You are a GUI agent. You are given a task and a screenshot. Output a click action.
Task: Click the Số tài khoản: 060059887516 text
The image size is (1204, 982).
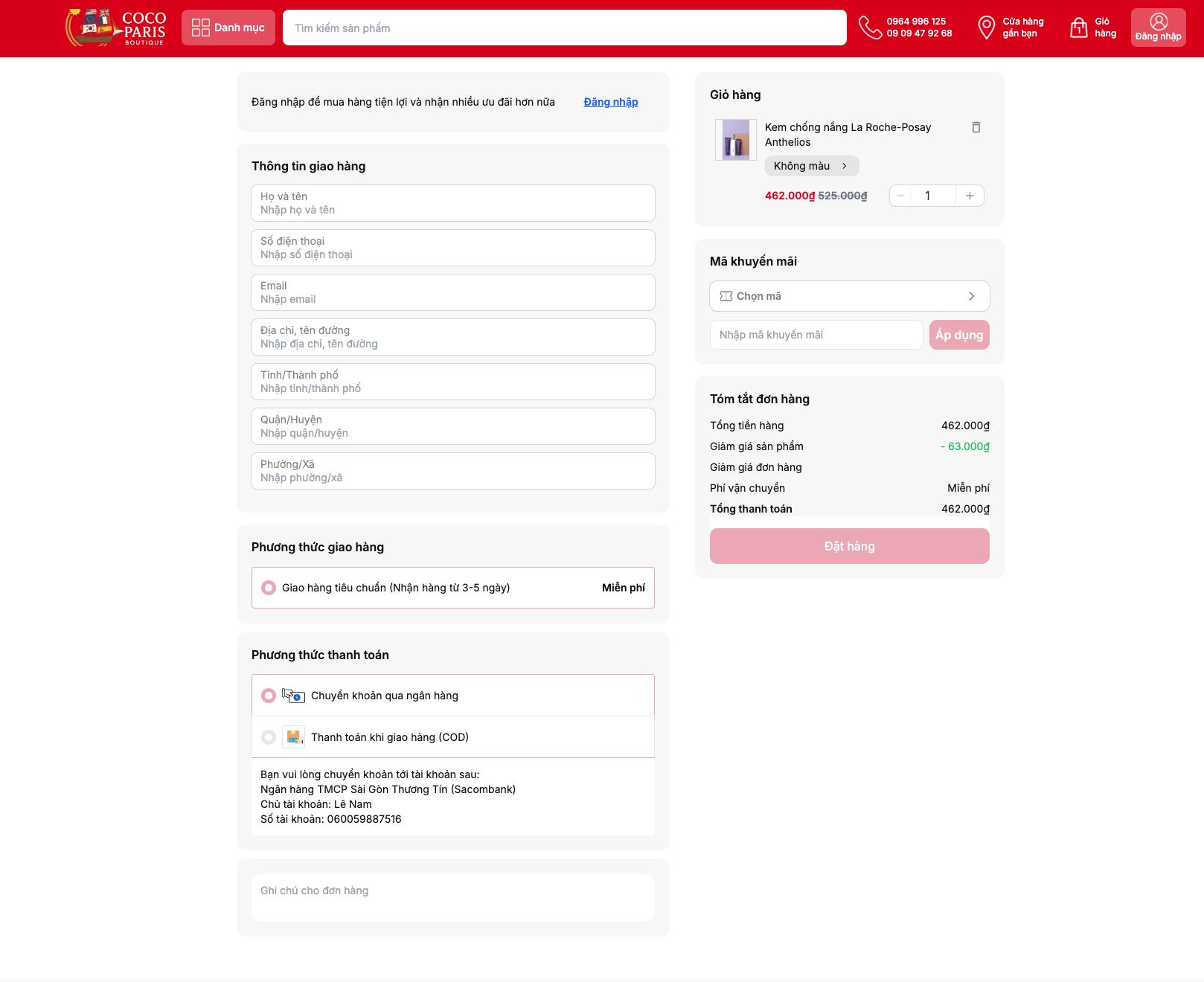(x=331, y=819)
